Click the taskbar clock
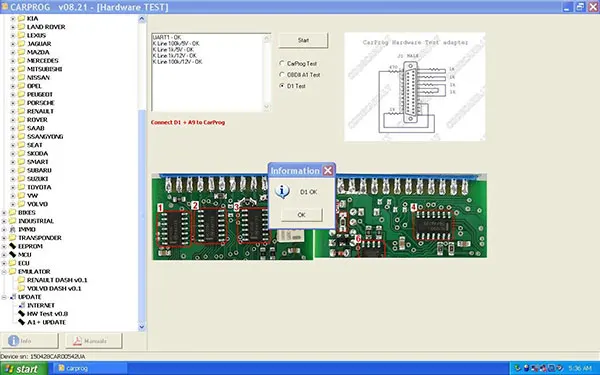The height and width of the screenshot is (375, 600). pyautogui.click(x=580, y=368)
